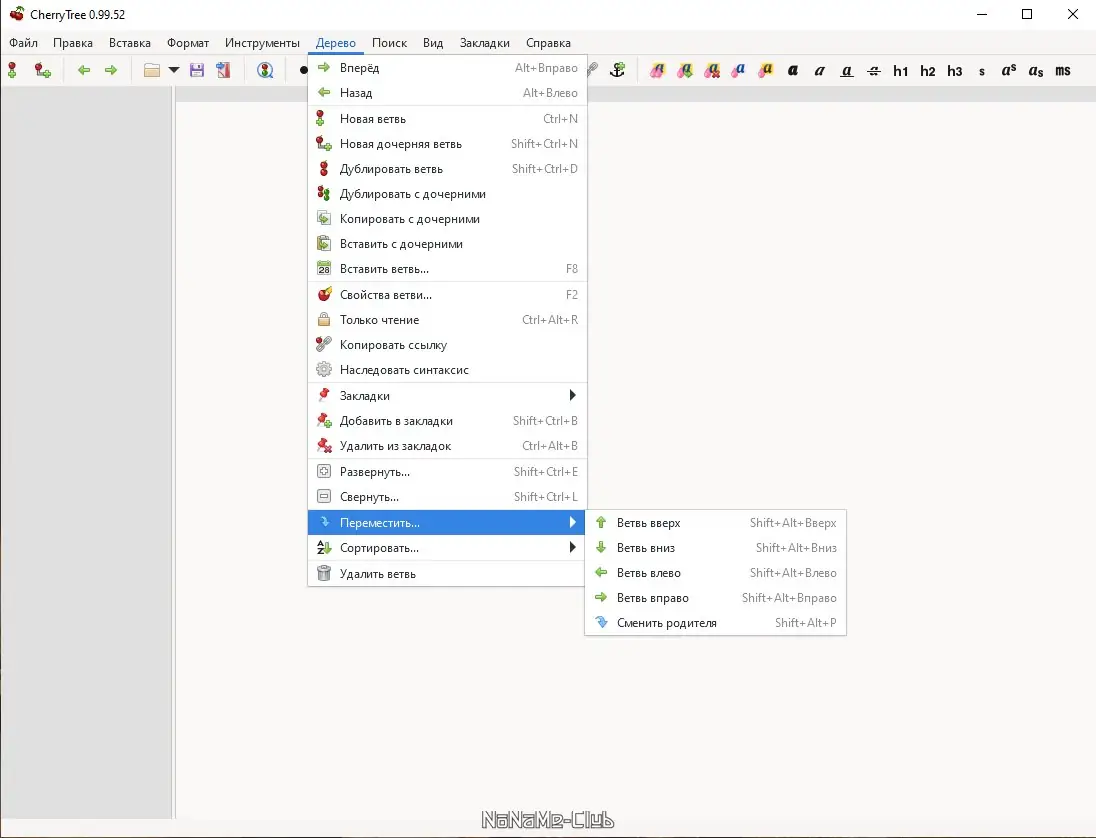Viewport: 1096px width, 838px height.
Task: Click the monospace 'ms' toolbar icon
Action: [x=1062, y=71]
